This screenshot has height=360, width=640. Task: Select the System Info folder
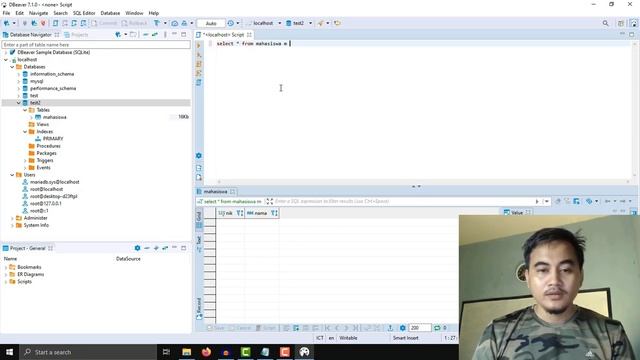(x=36, y=225)
